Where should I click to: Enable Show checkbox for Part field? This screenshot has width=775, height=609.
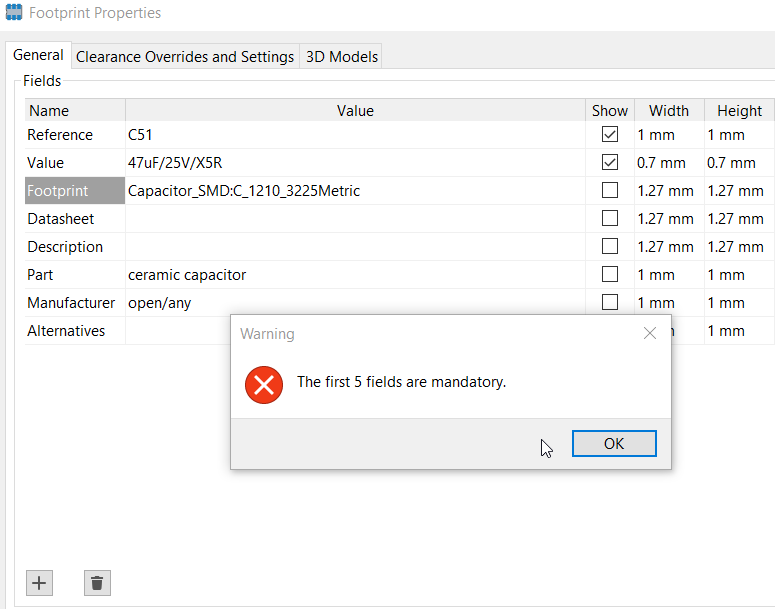(609, 274)
